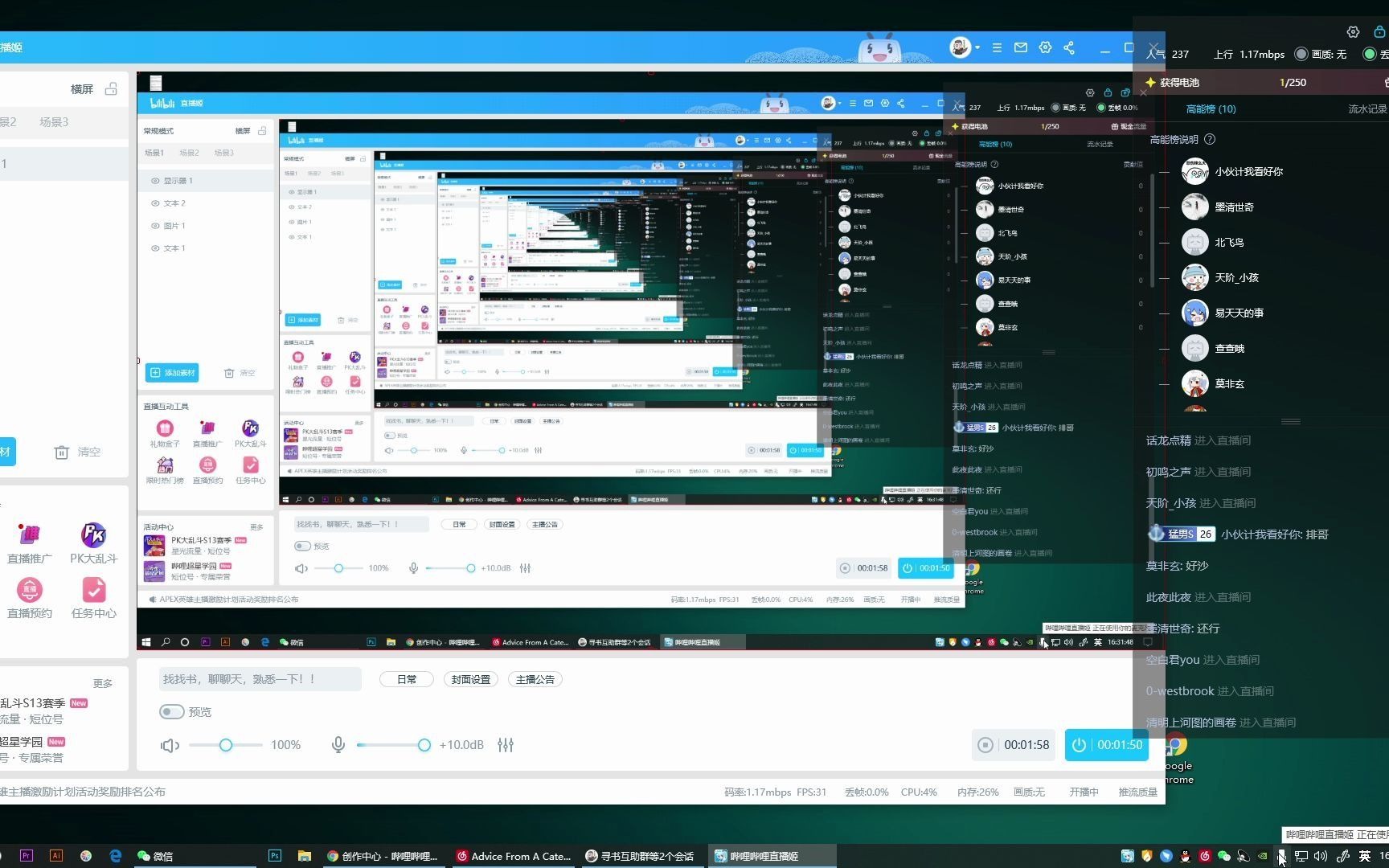Open the 直播推广 tool

tap(30, 543)
